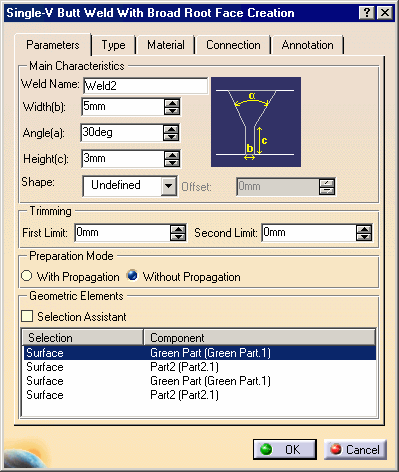Click the Width(b) value field
The width and height of the screenshot is (399, 472).
pyautogui.click(x=123, y=107)
